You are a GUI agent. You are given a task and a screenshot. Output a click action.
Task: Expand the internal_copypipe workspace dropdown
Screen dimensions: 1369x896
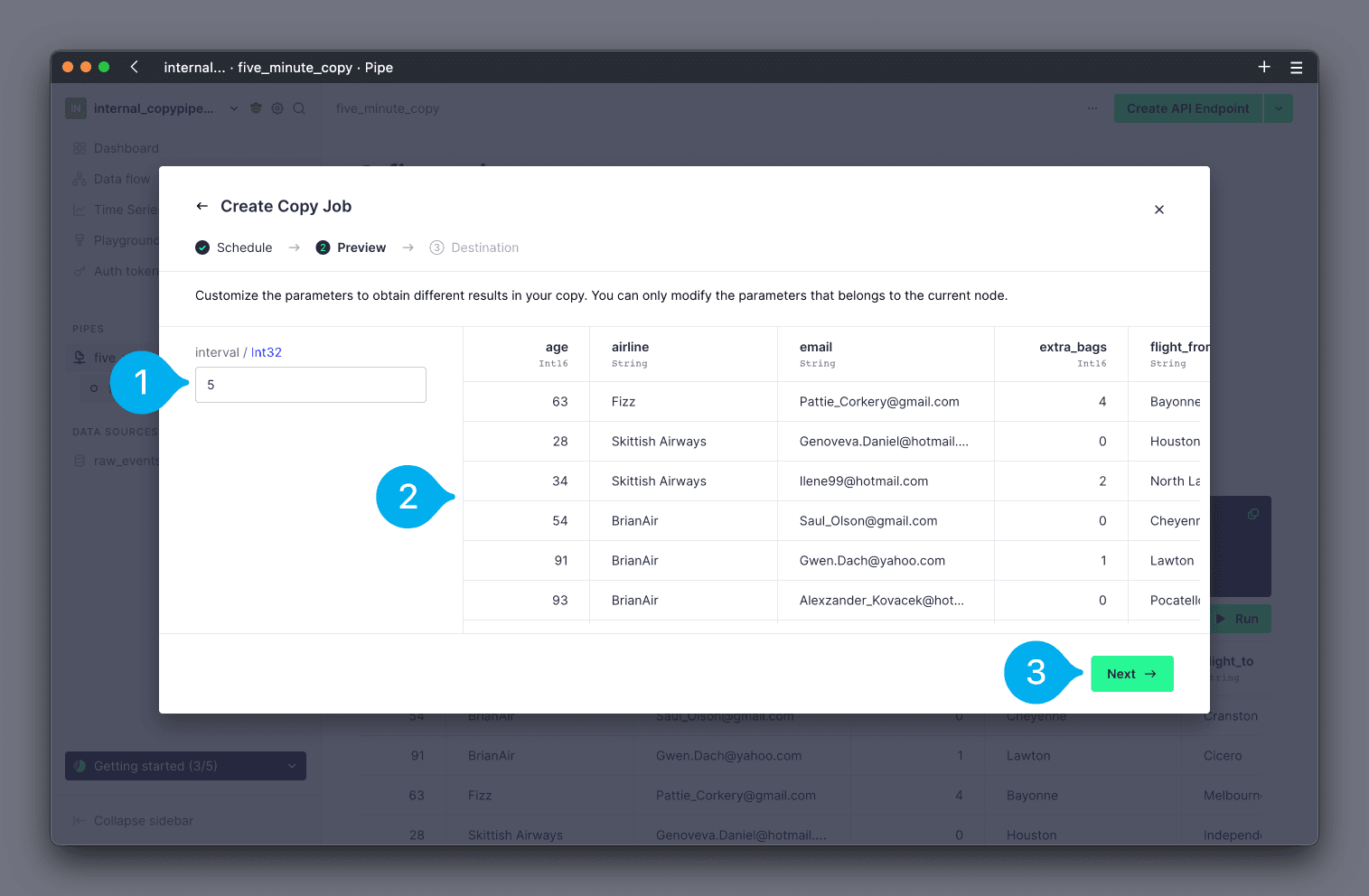tap(234, 108)
